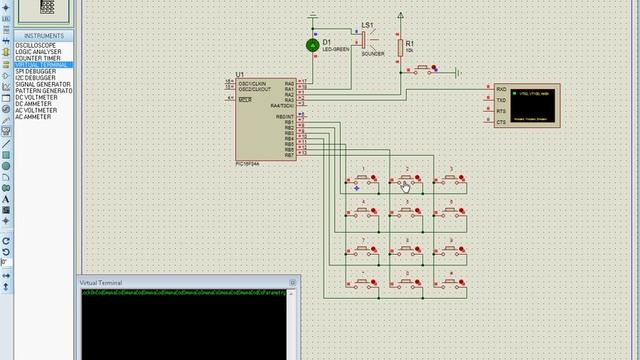Select the 2D symbols mode icon
Screen dimensions: 640x360
pyautogui.click(x=6, y=210)
